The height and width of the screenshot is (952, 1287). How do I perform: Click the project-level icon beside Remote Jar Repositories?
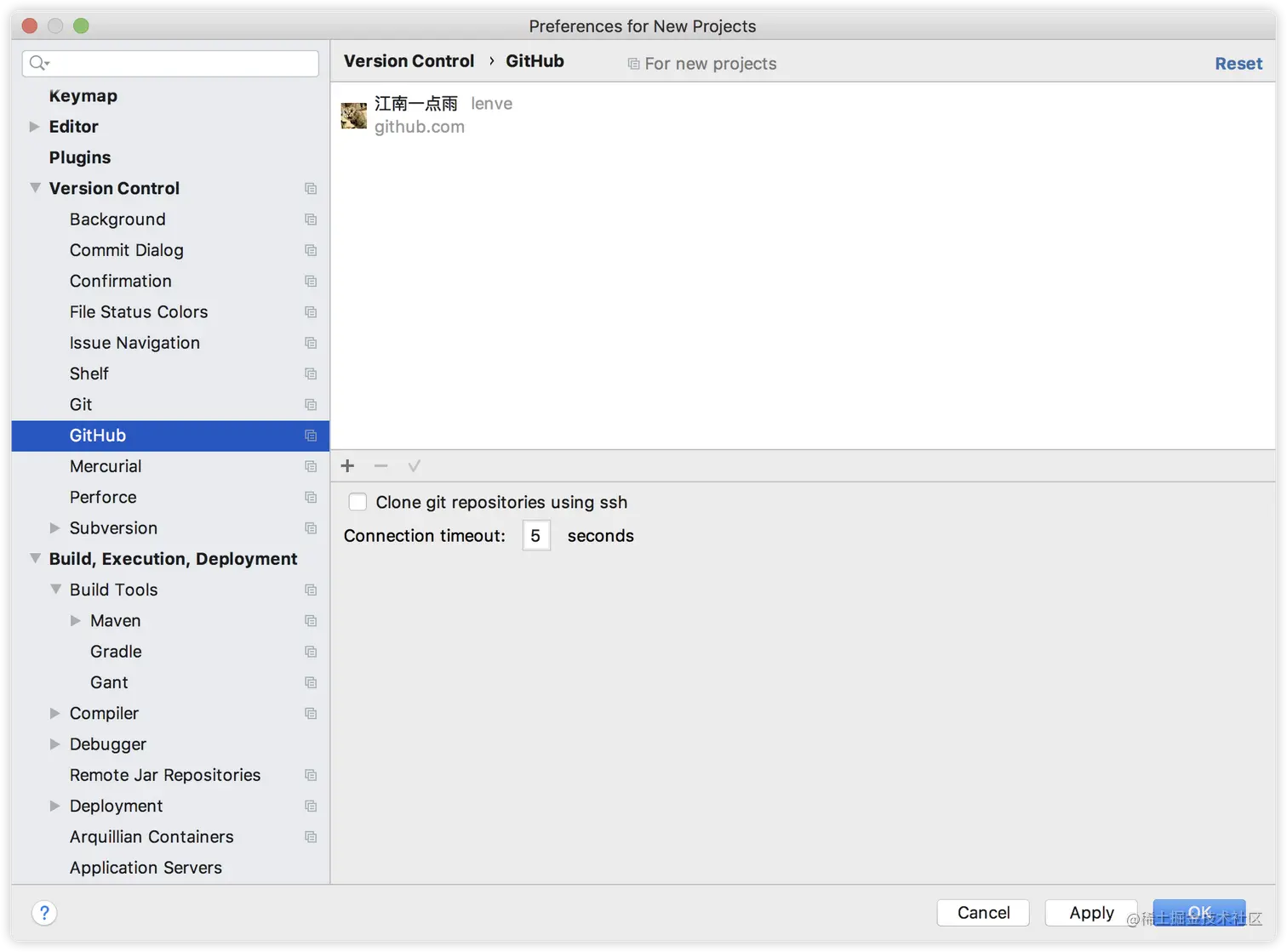[311, 775]
